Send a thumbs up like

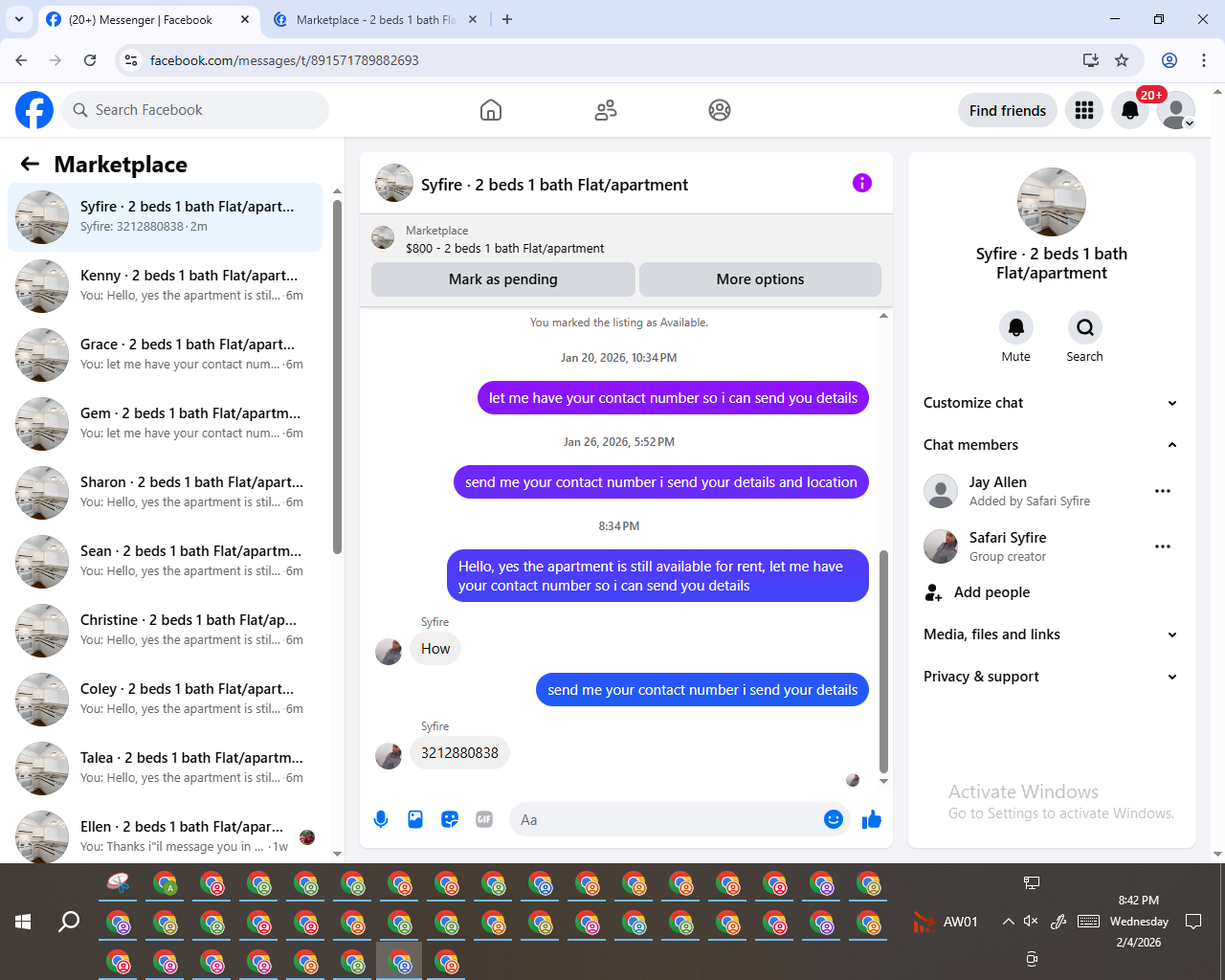(872, 819)
